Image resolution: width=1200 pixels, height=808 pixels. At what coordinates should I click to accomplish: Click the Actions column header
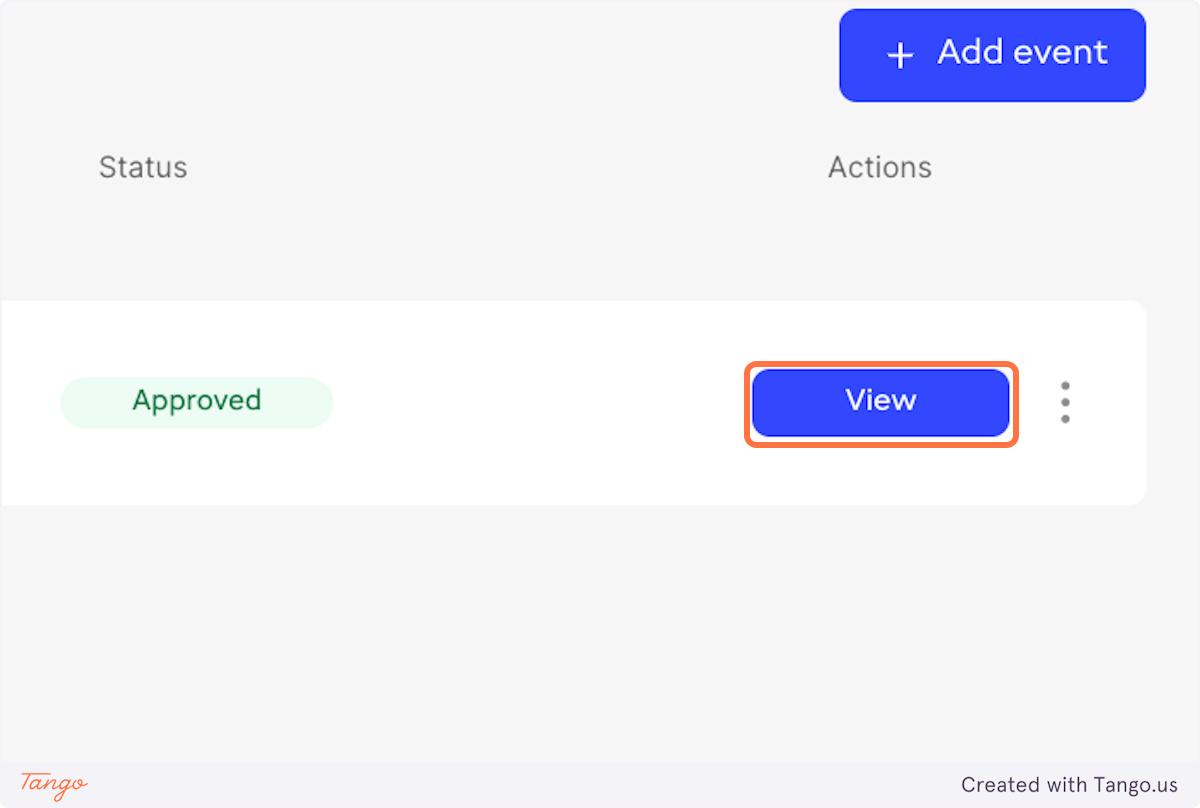[x=879, y=167]
